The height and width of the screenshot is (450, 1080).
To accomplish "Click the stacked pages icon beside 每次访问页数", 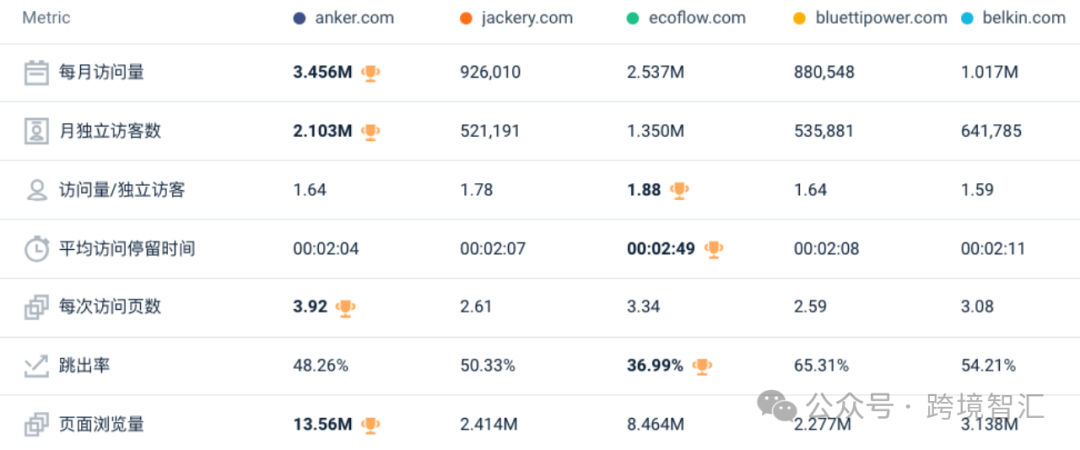I will [37, 307].
